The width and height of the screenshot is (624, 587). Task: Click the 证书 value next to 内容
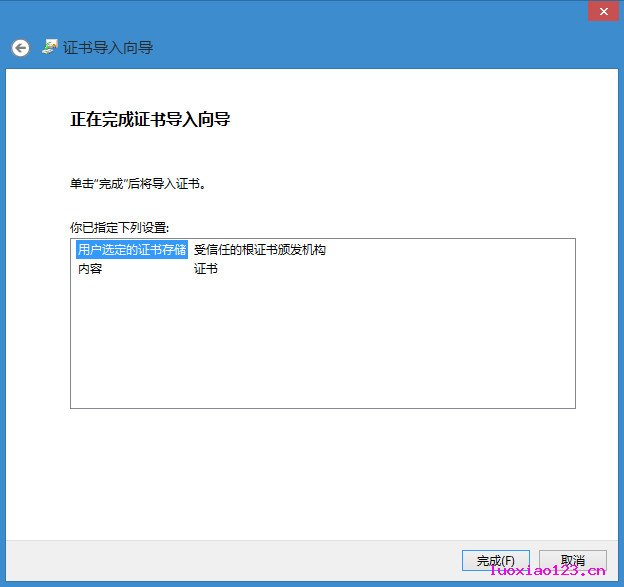tap(205, 269)
